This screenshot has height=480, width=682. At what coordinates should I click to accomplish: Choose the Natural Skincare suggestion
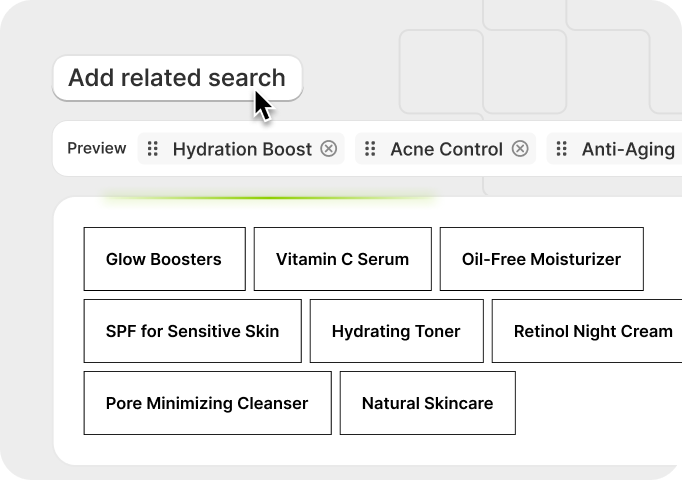coord(427,403)
